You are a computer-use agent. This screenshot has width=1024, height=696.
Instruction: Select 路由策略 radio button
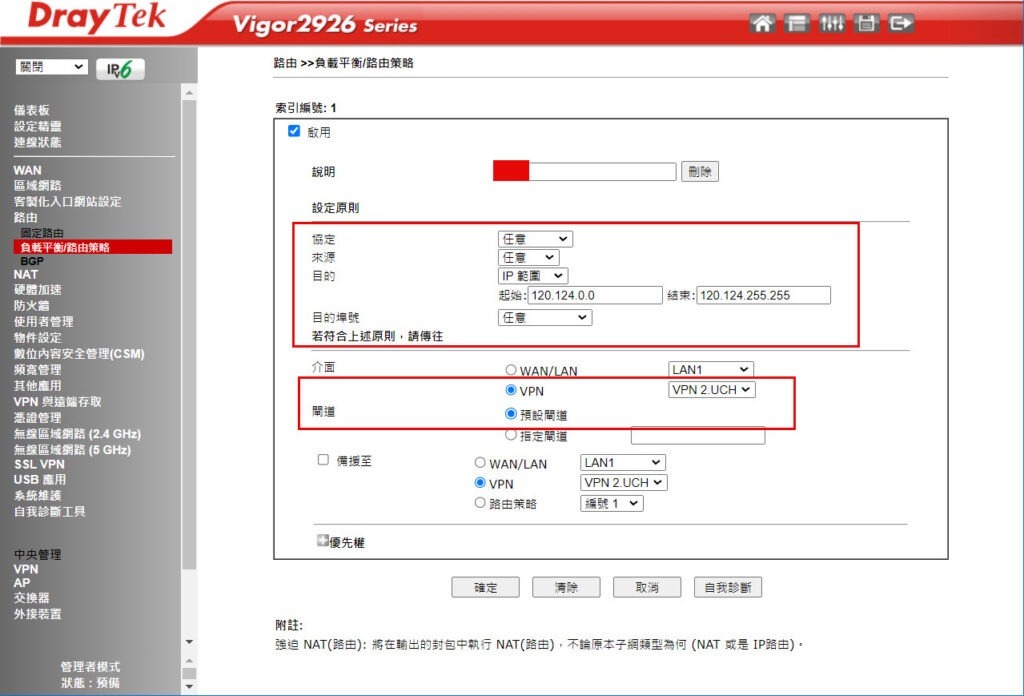[x=480, y=503]
